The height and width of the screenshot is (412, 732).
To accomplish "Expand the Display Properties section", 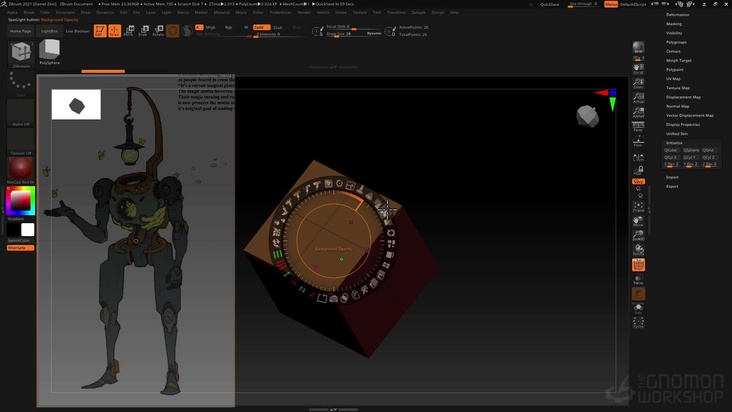I will (x=683, y=124).
